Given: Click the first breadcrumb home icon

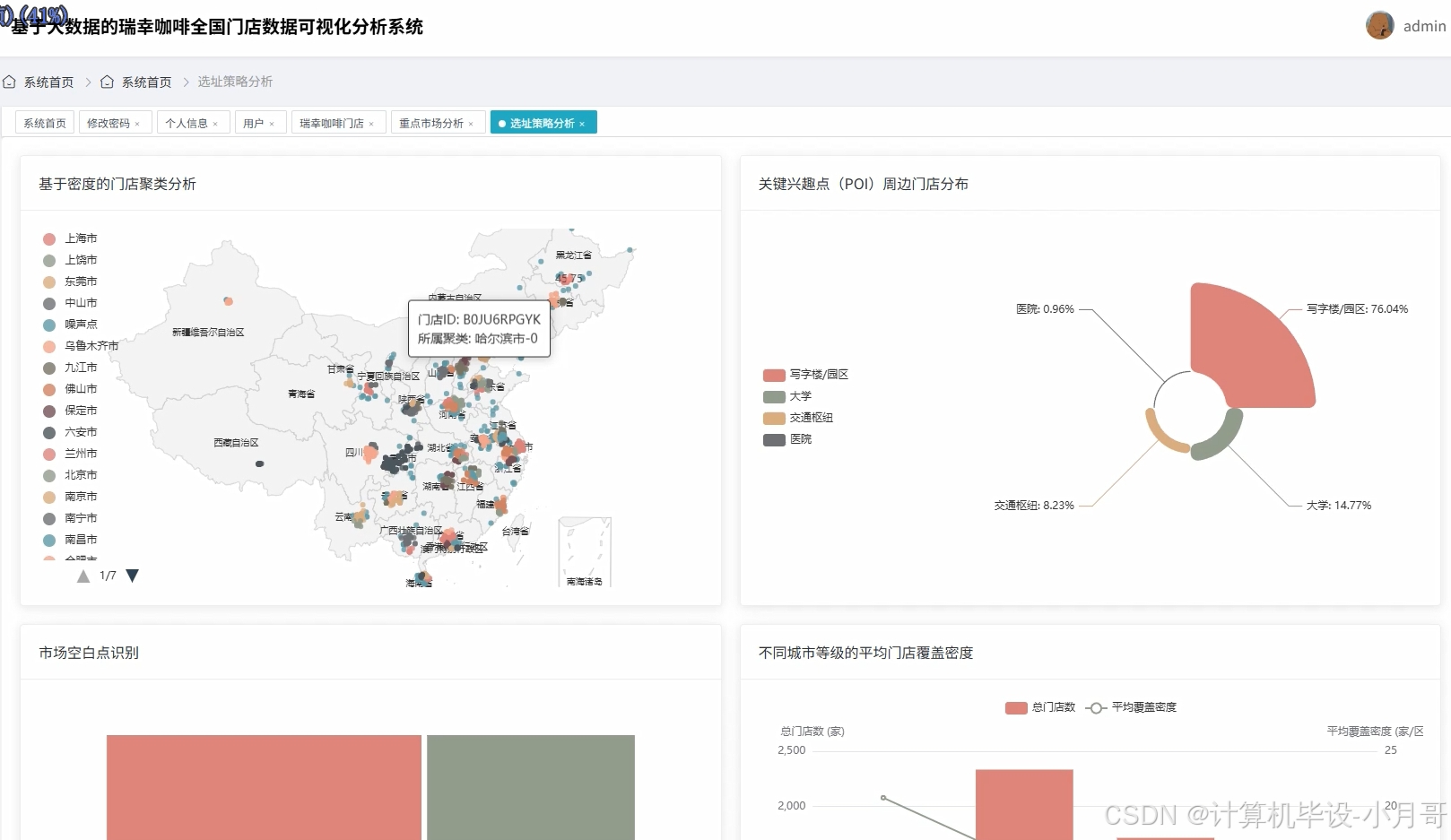Looking at the screenshot, I should [9, 82].
